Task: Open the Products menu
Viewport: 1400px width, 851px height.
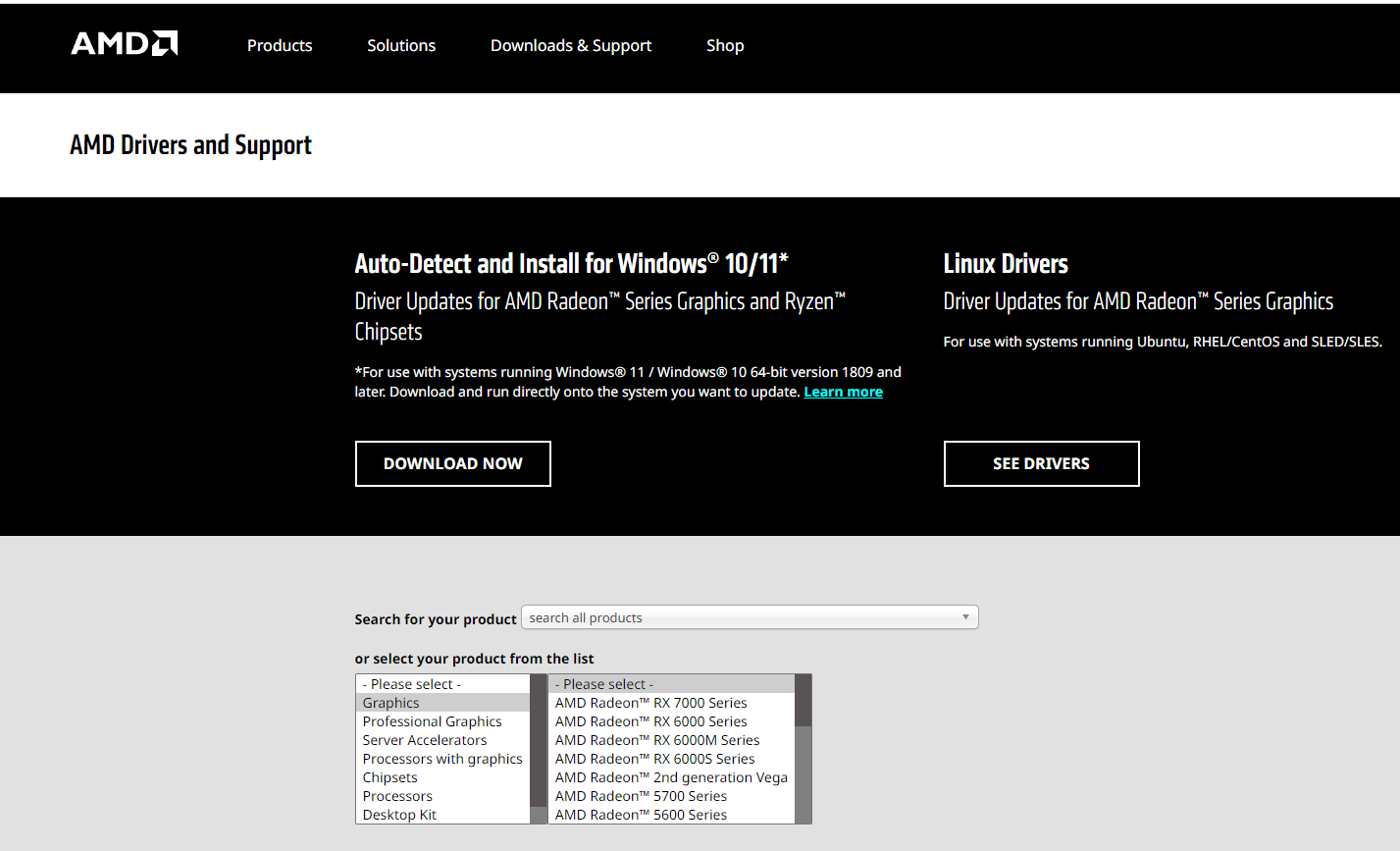Action: point(280,45)
